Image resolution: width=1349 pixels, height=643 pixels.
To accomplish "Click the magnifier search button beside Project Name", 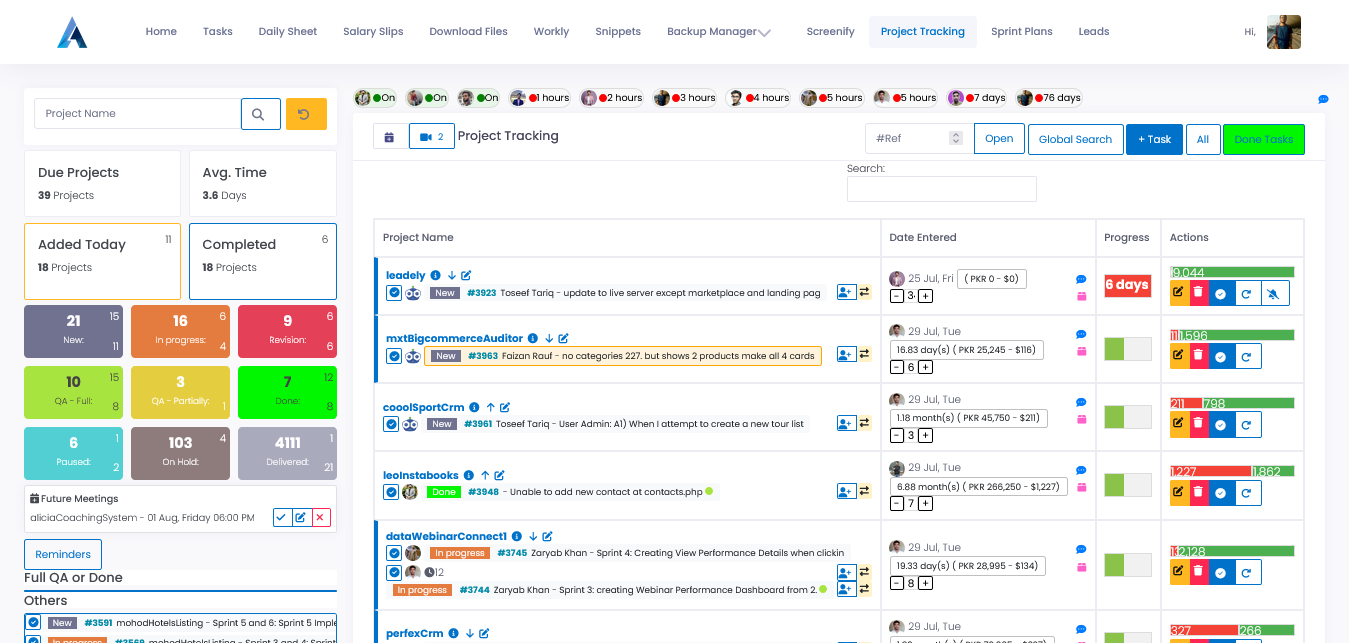I will pyautogui.click(x=259, y=114).
